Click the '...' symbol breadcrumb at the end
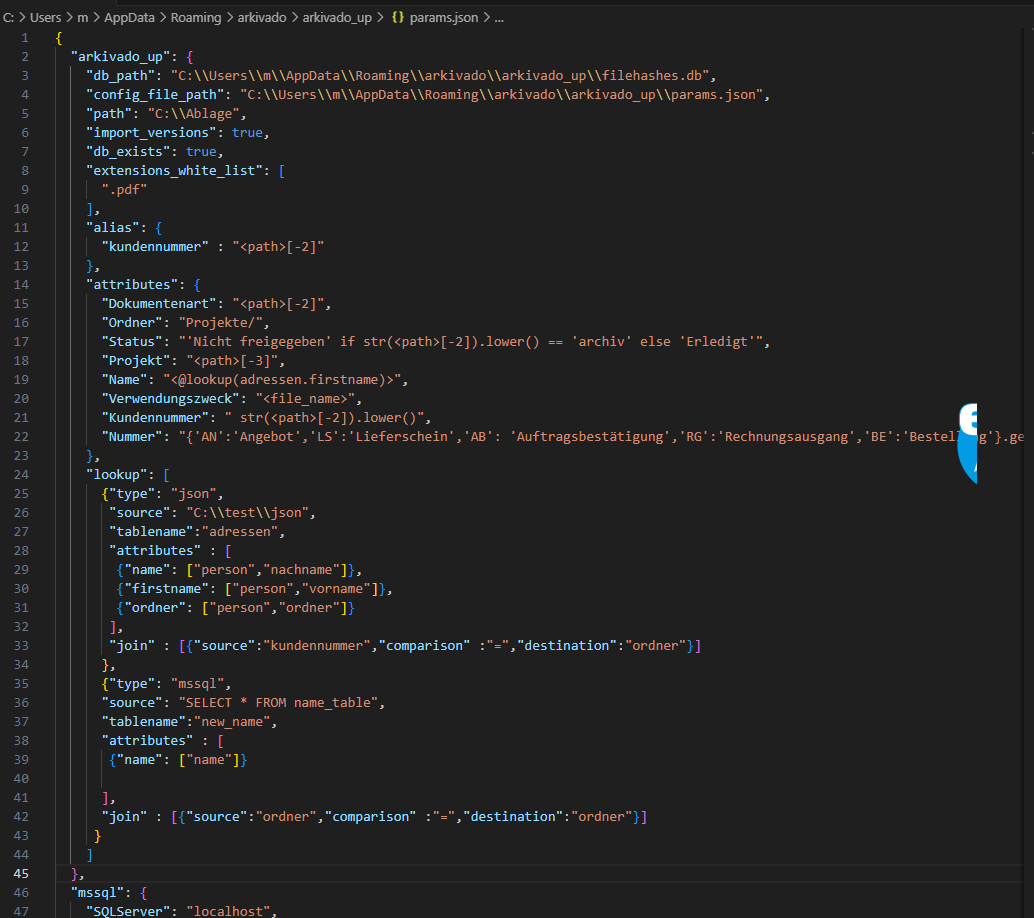The image size is (1034, 918). tap(499, 17)
